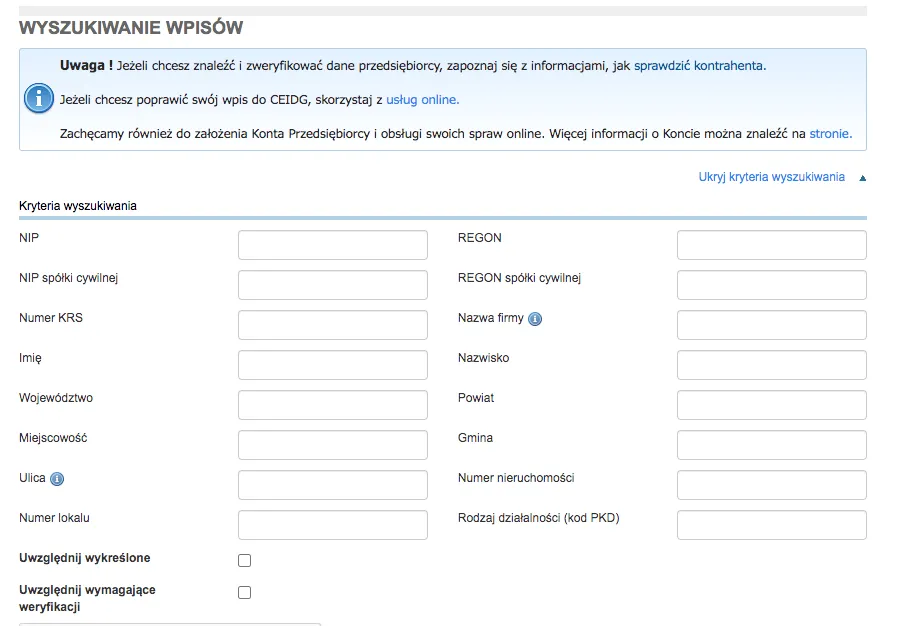Tick Uwzględnij wymagające weryfikacji checkbox

pos(245,592)
